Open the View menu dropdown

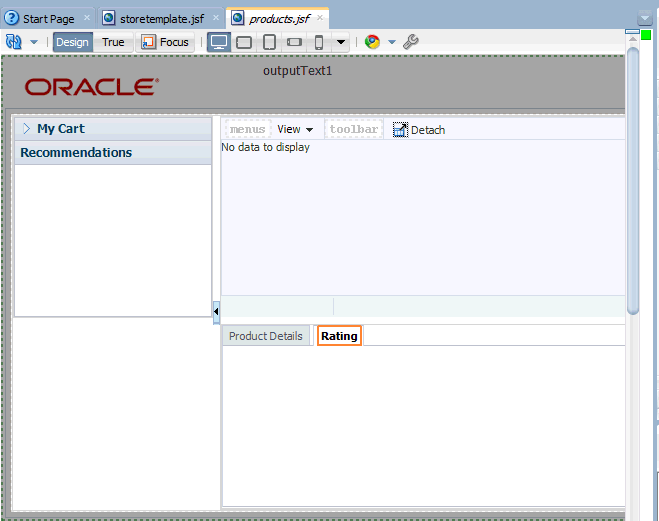pyautogui.click(x=295, y=129)
